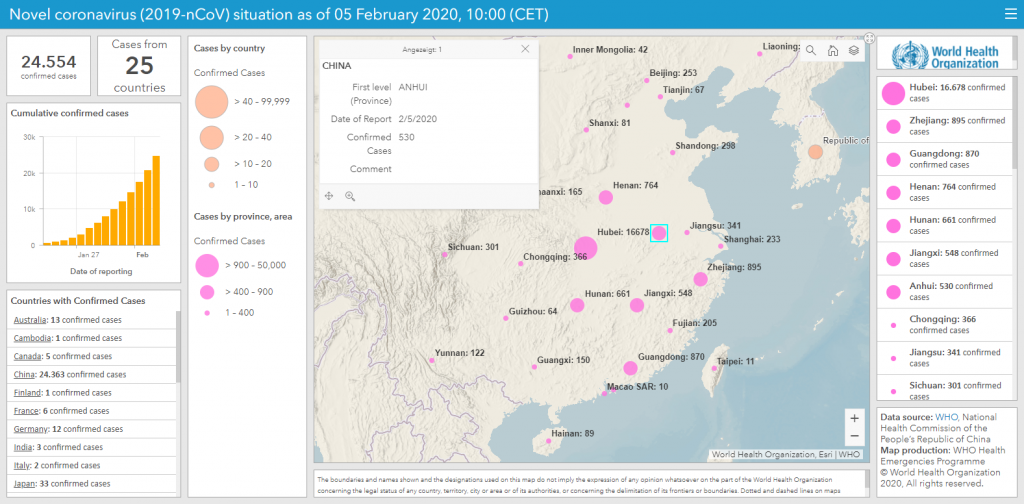This screenshot has width=1024, height=504.
Task: Open the map search tool
Action: point(810,50)
